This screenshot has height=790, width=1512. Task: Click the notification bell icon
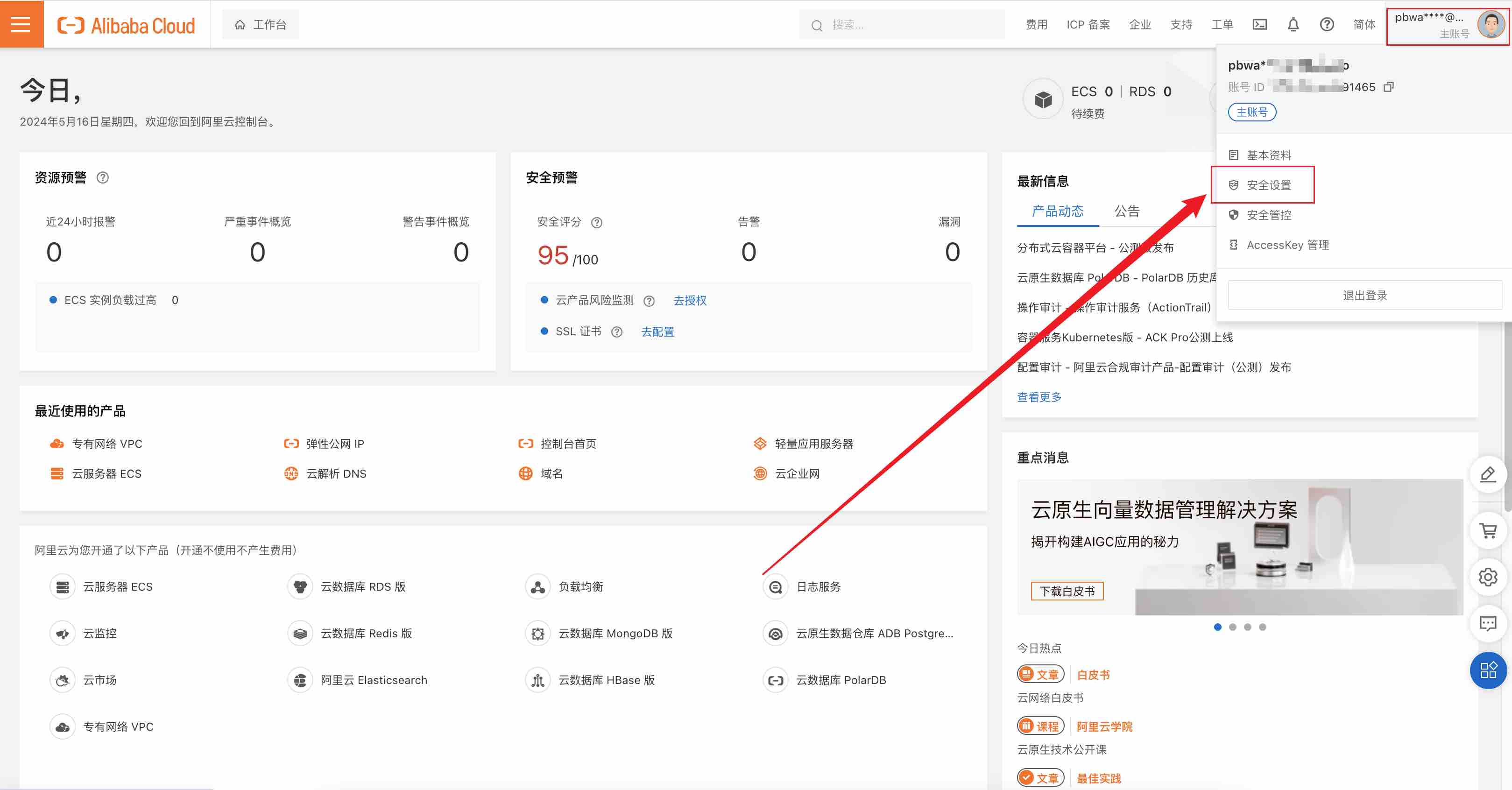coord(1293,25)
